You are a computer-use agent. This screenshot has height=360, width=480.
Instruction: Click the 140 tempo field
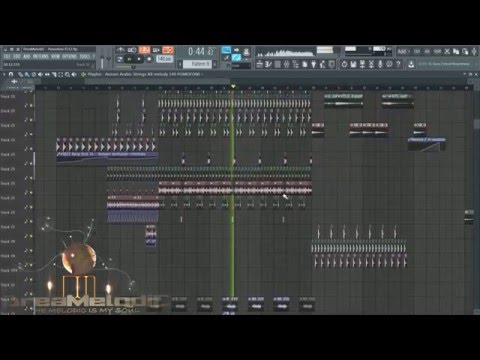pyautogui.click(x=164, y=59)
